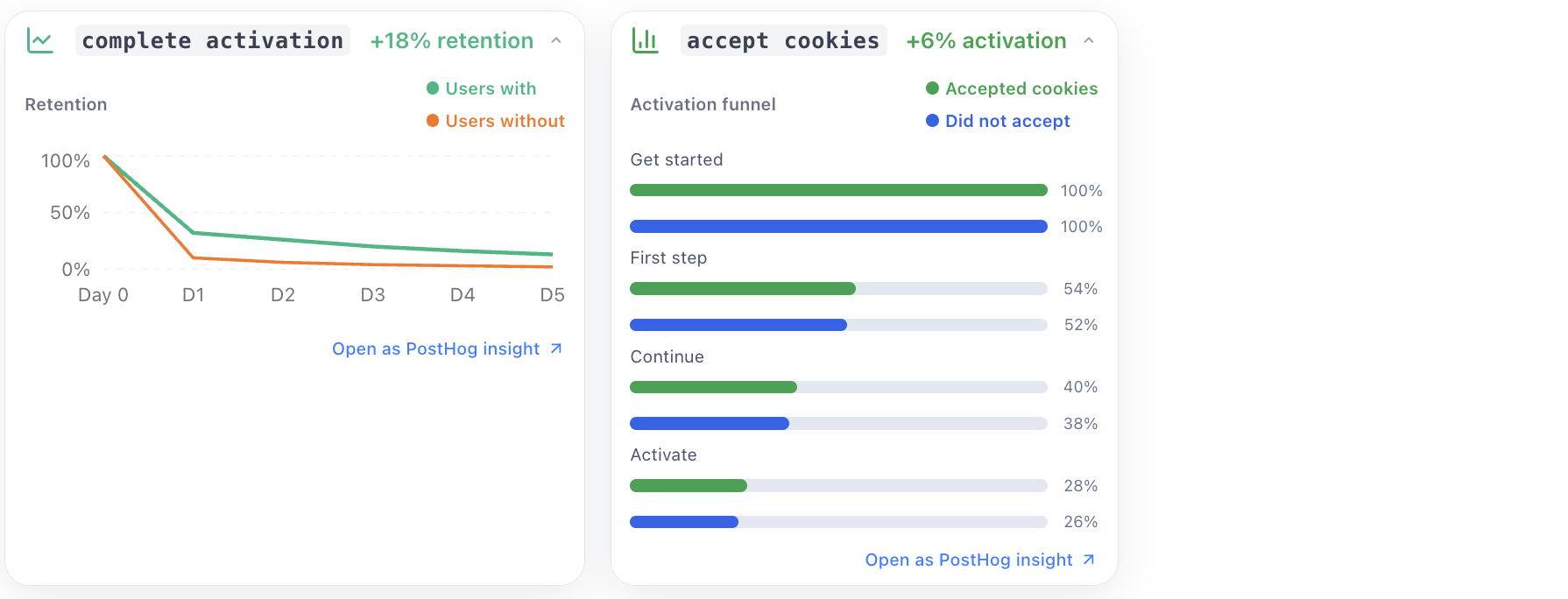
Task: Click the green Activate 28% bar
Action: coord(689,486)
